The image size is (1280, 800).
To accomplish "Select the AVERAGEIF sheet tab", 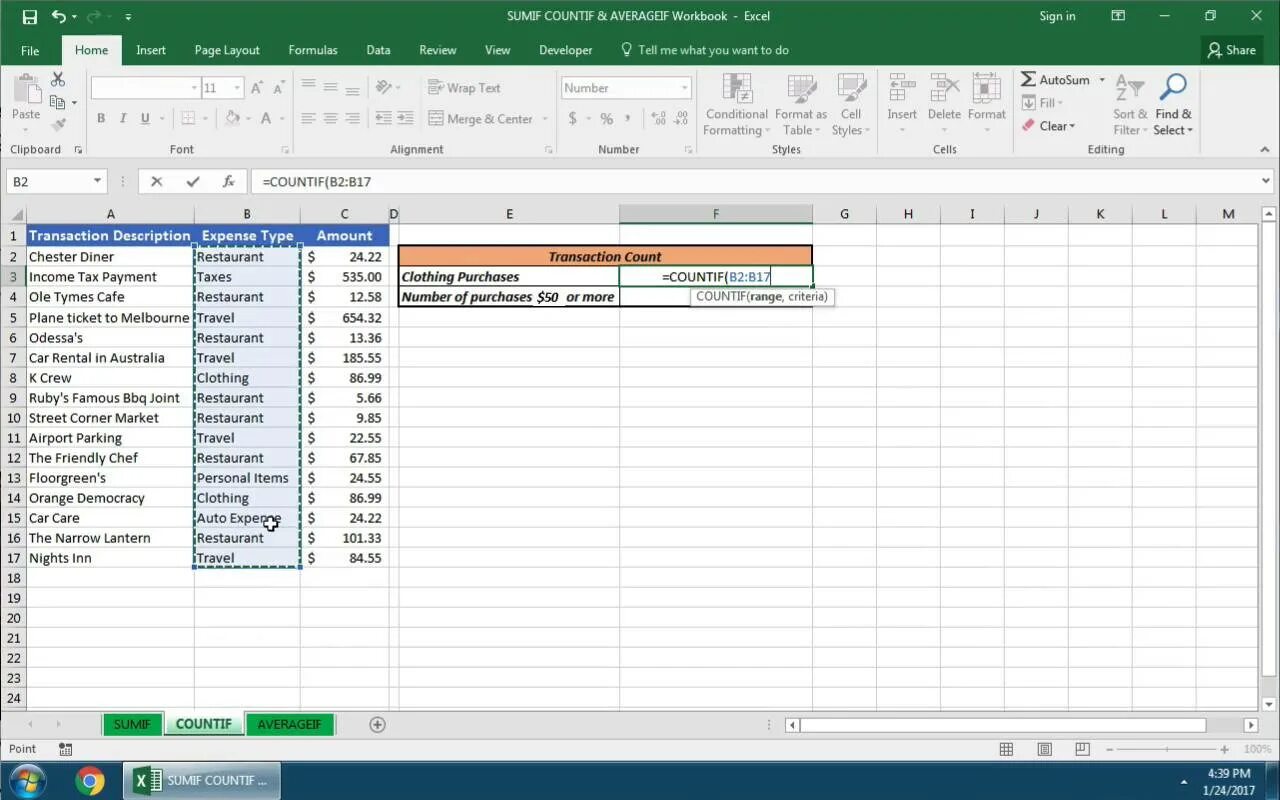I will (x=290, y=724).
